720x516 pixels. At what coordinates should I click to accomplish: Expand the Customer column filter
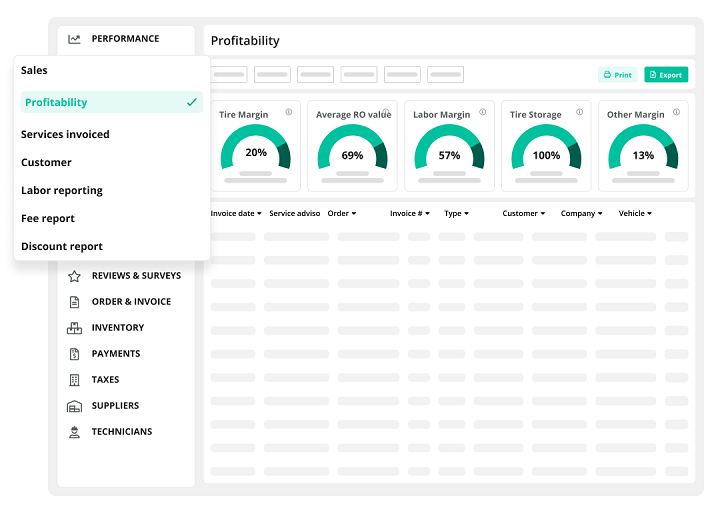[523, 213]
